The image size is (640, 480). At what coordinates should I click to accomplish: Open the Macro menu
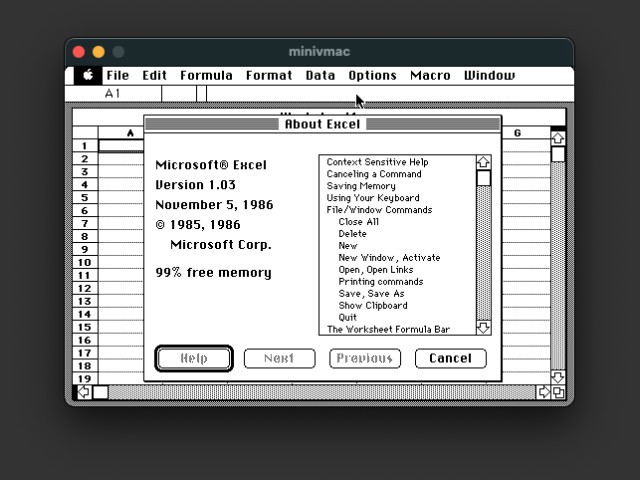tap(430, 76)
